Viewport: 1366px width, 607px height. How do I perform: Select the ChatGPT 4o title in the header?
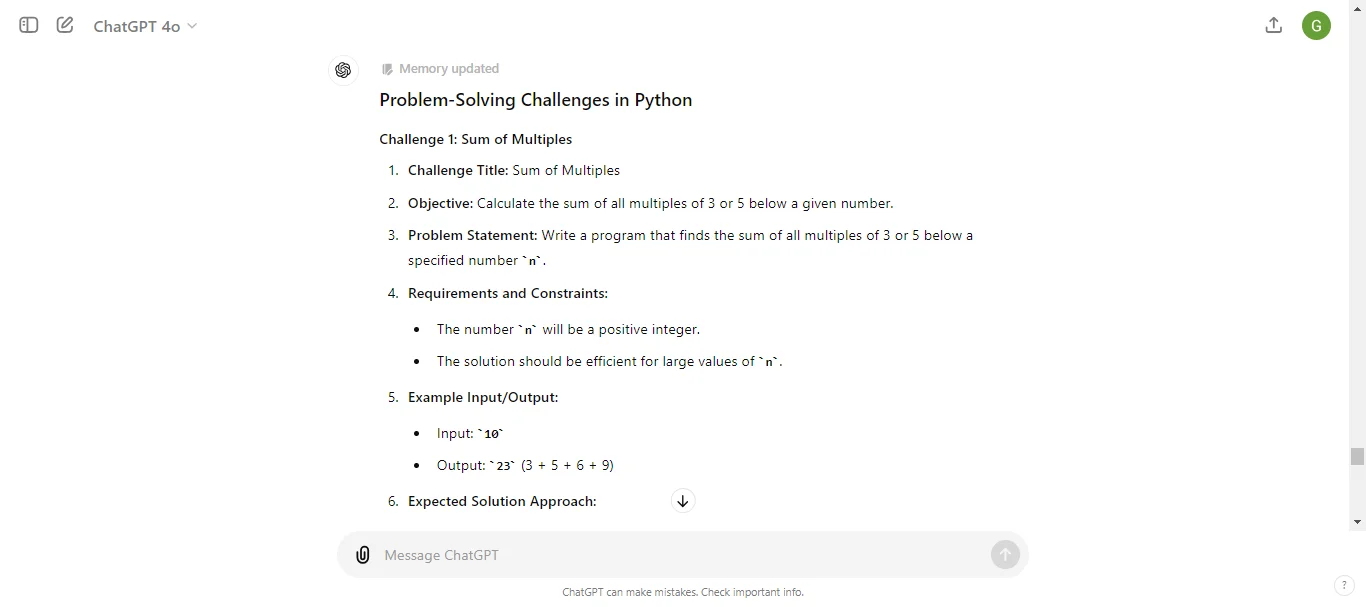(x=137, y=25)
